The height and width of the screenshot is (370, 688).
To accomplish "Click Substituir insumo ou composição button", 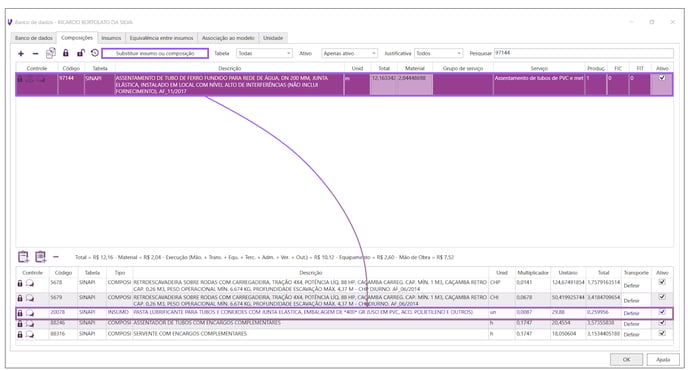I will (155, 53).
